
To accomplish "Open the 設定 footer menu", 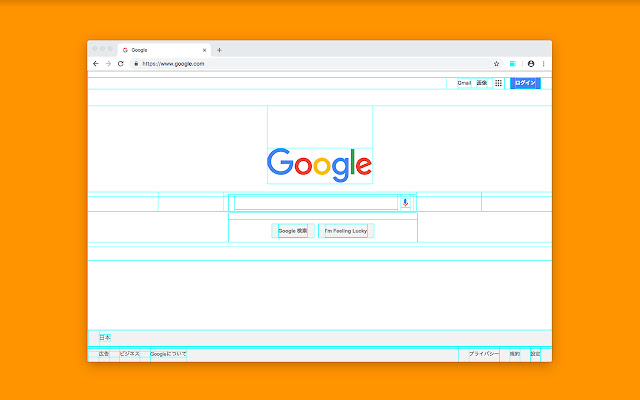I will pyautogui.click(x=535, y=354).
